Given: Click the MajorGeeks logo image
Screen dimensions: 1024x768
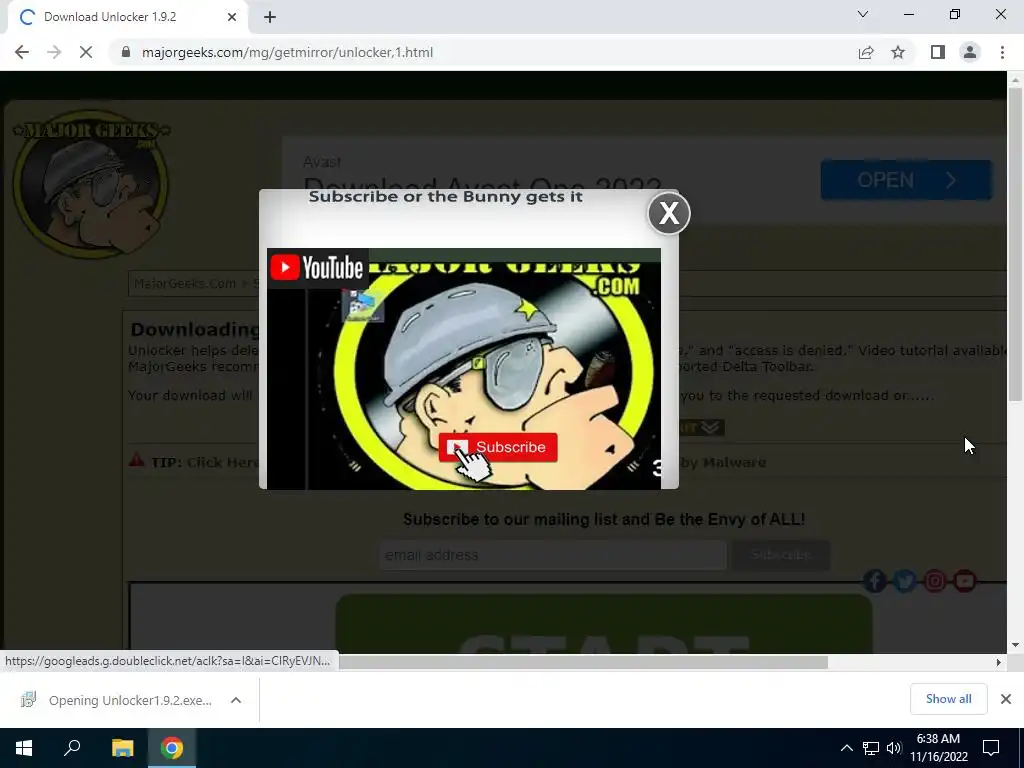Looking at the screenshot, I should 91,183.
